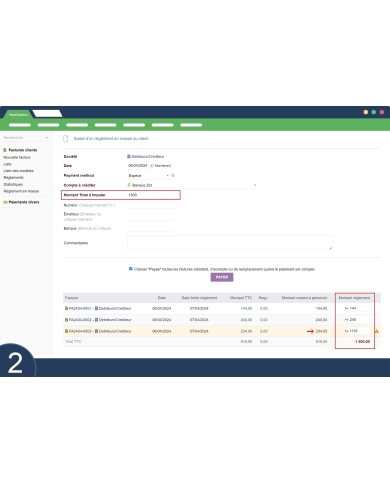This screenshot has height=484, width=390.
Task: Click the Date field showing 06/04/2024
Action: coord(138,165)
